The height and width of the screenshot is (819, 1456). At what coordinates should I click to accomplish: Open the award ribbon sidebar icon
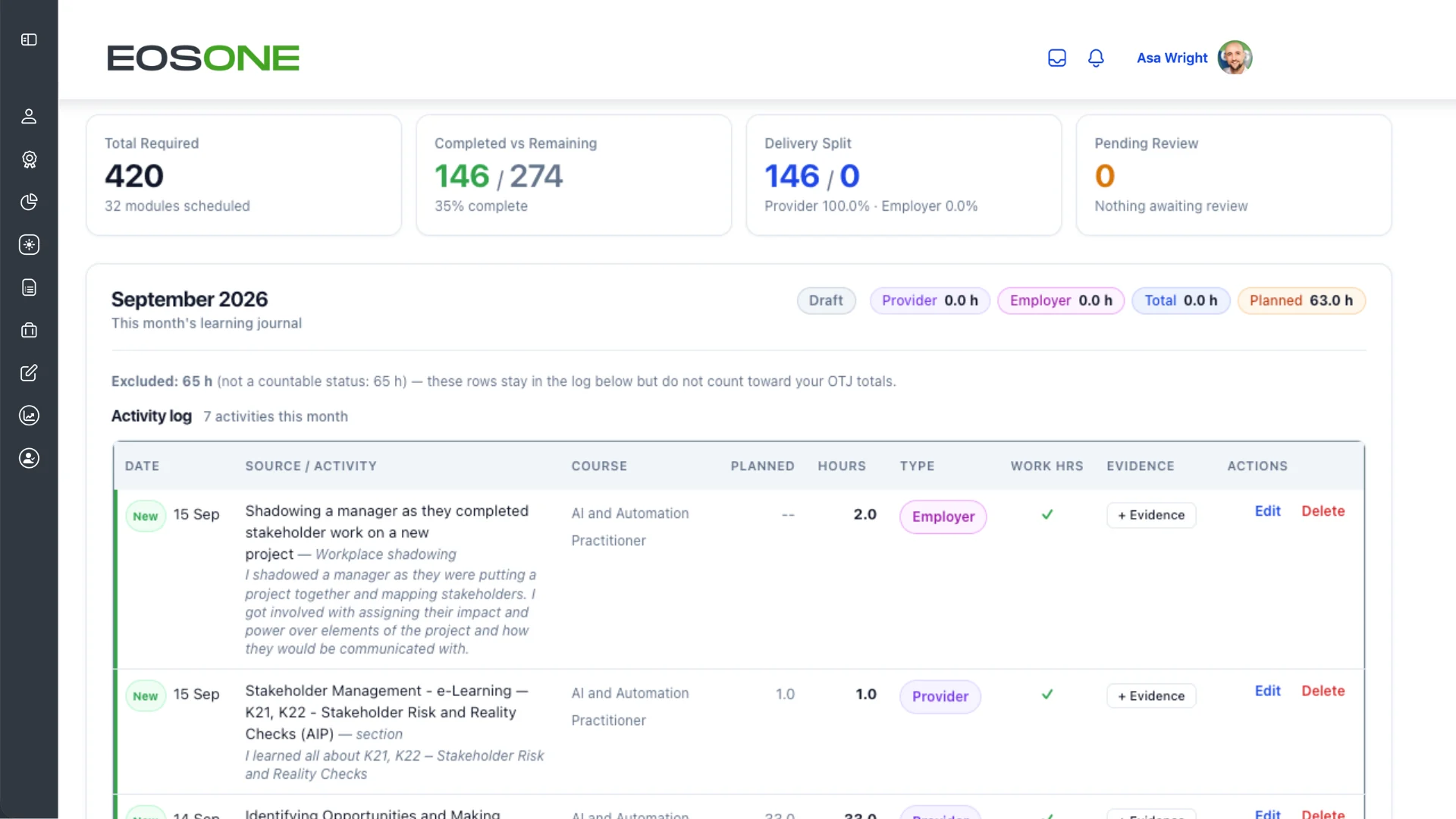point(29,159)
